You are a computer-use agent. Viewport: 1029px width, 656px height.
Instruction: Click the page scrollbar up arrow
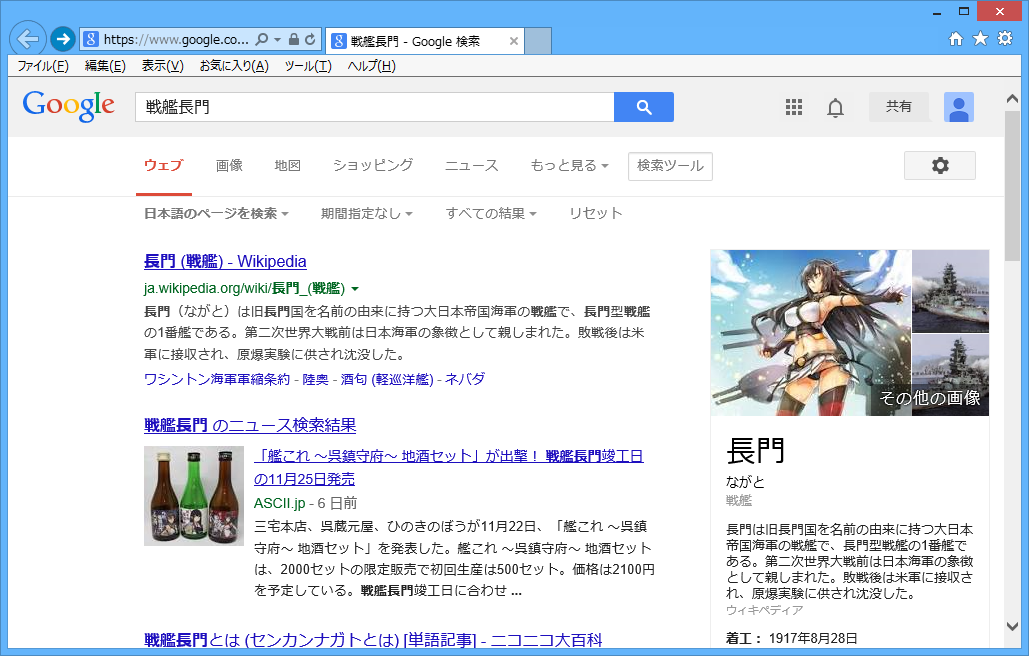1013,99
